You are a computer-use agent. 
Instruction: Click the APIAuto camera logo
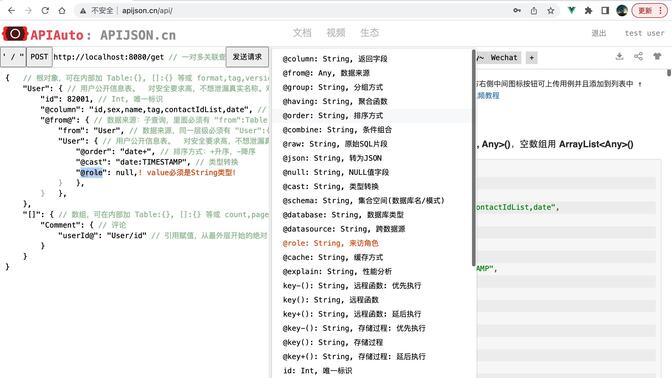pos(15,34)
